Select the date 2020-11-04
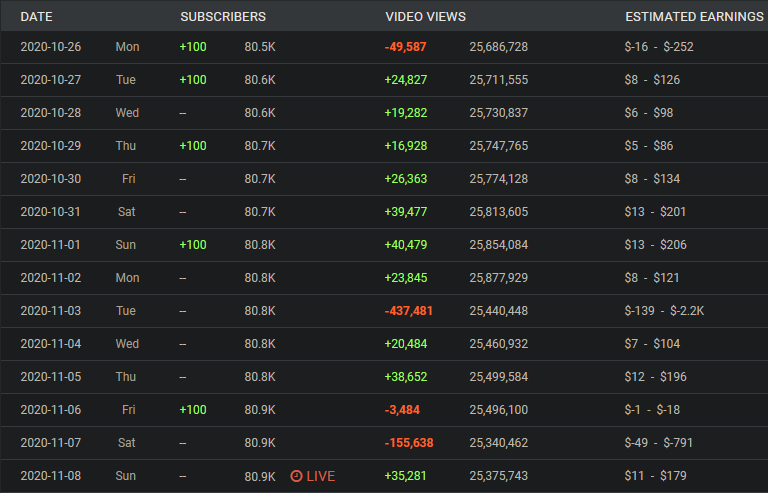Image resolution: width=768 pixels, height=493 pixels. pos(50,344)
